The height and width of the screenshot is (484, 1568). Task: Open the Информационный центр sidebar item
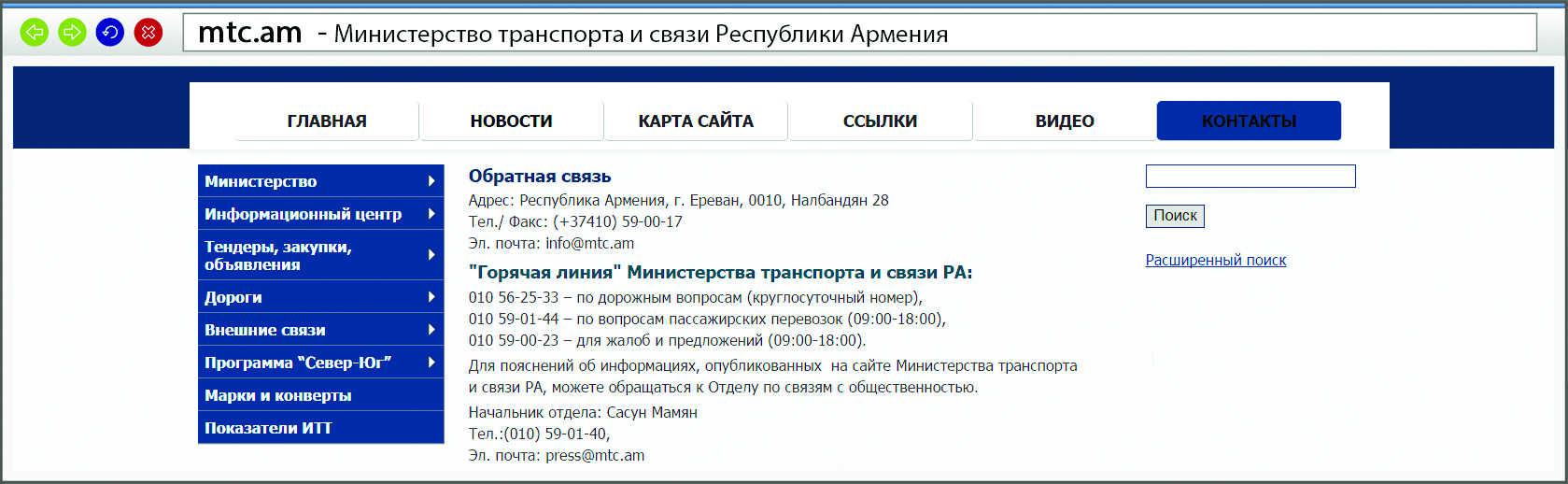pyautogui.click(x=320, y=214)
